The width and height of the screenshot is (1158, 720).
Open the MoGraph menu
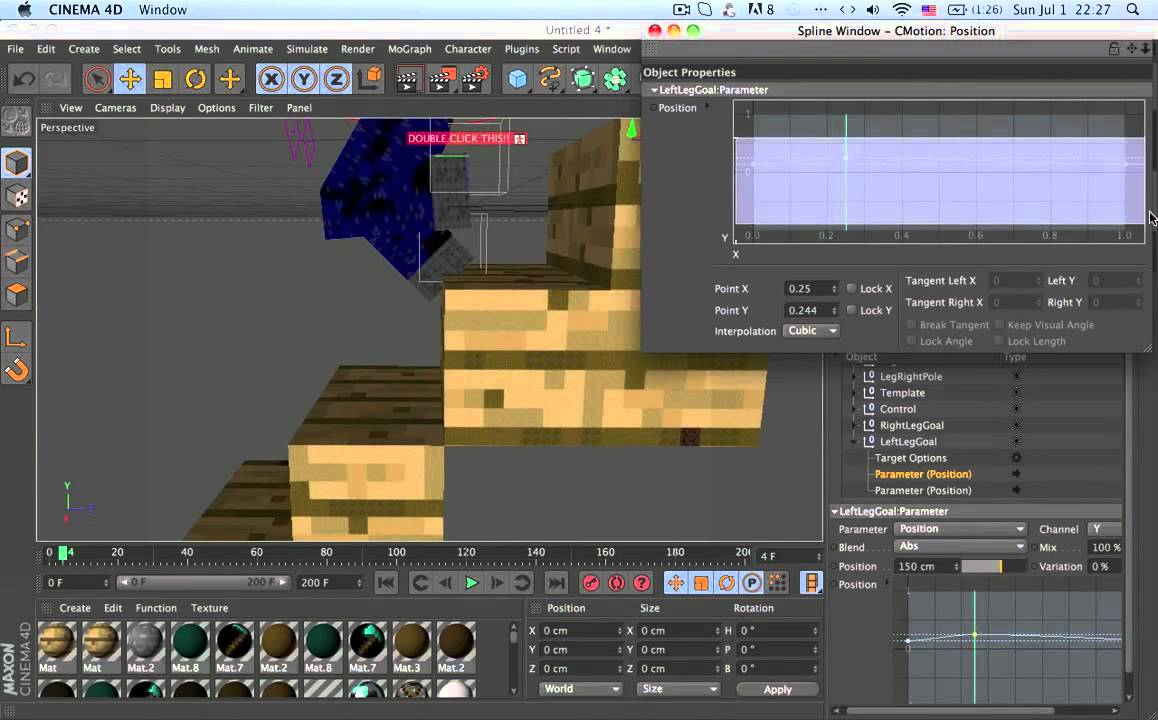click(x=409, y=49)
